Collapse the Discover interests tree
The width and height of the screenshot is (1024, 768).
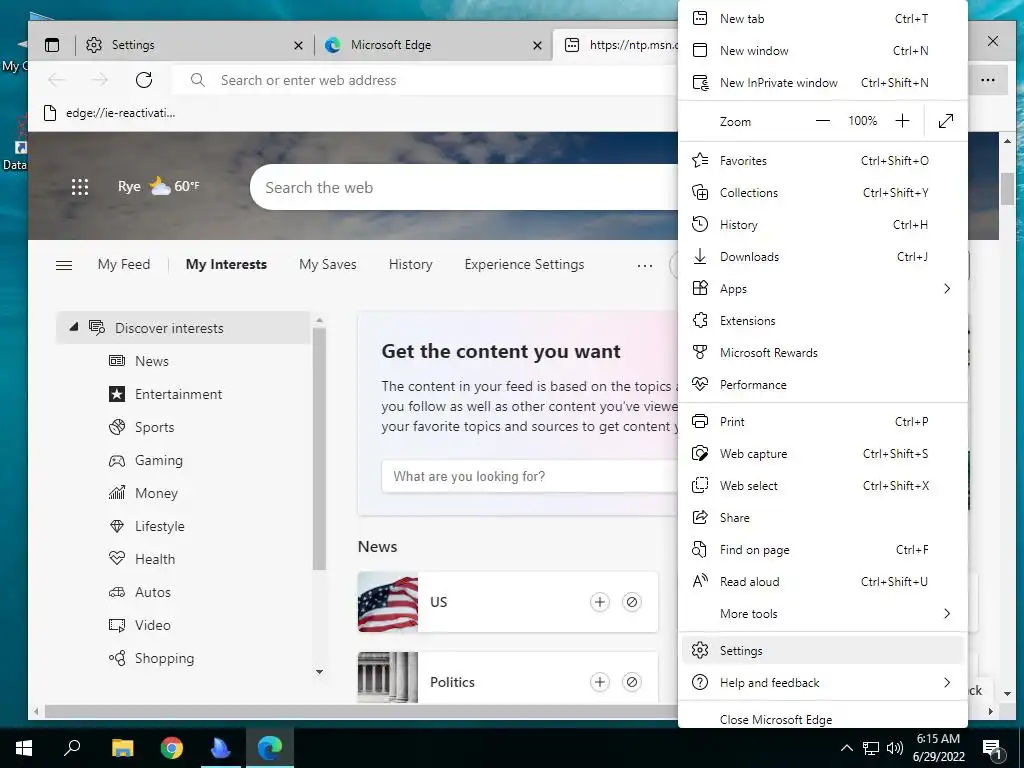point(74,327)
